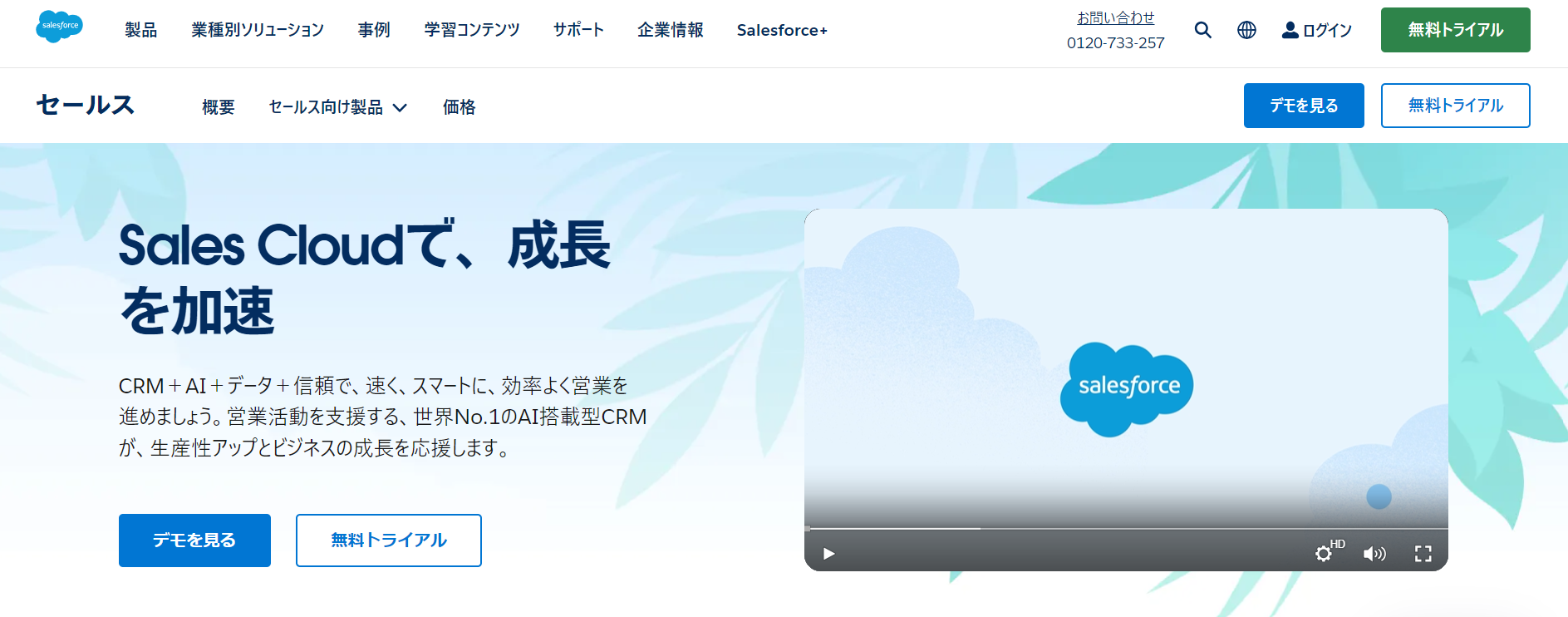Open the 業種別ソリューション menu
This screenshot has width=1568, height=617.
click(x=258, y=30)
